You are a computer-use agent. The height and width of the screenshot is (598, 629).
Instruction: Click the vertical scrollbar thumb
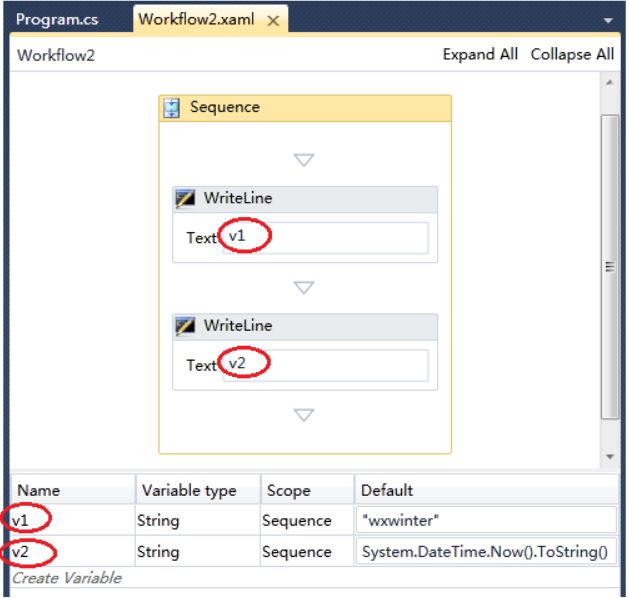[610, 267]
